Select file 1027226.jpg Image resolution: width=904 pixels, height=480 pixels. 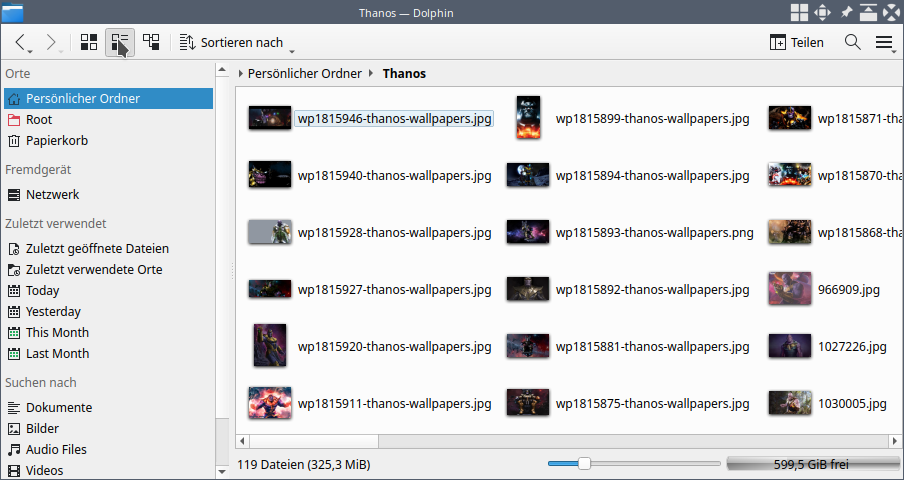[828, 346]
